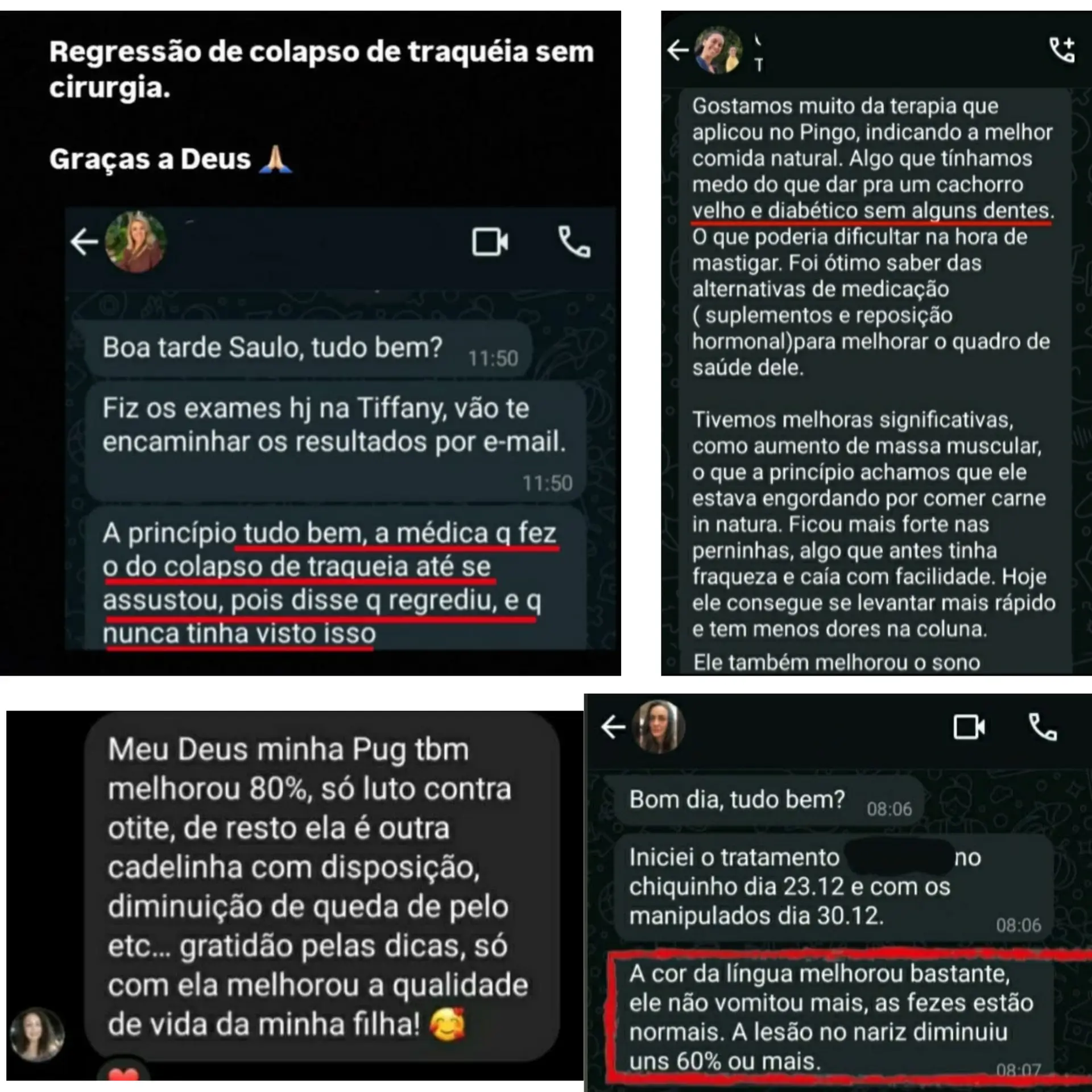Tap the back arrow in Saulo chat
Viewport: 1092px width, 1092px height.
(x=84, y=243)
